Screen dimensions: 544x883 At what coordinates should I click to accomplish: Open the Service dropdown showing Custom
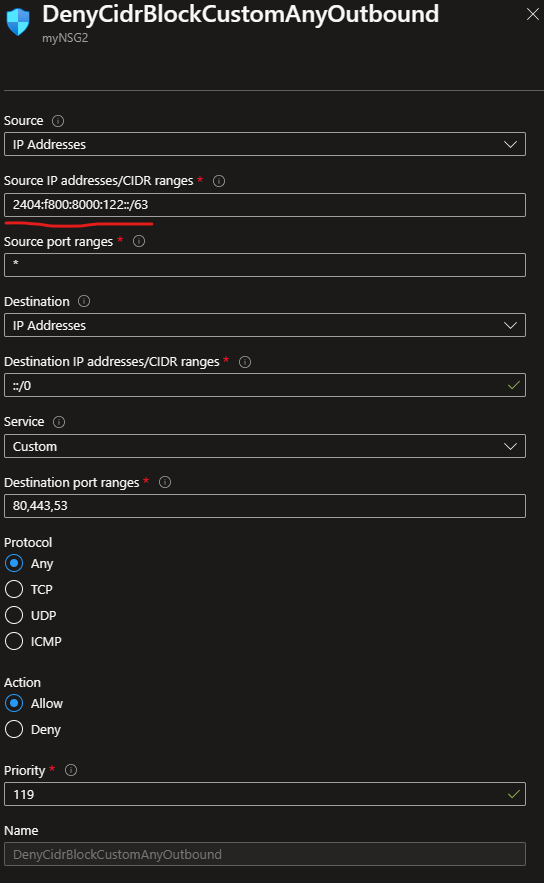click(x=265, y=446)
